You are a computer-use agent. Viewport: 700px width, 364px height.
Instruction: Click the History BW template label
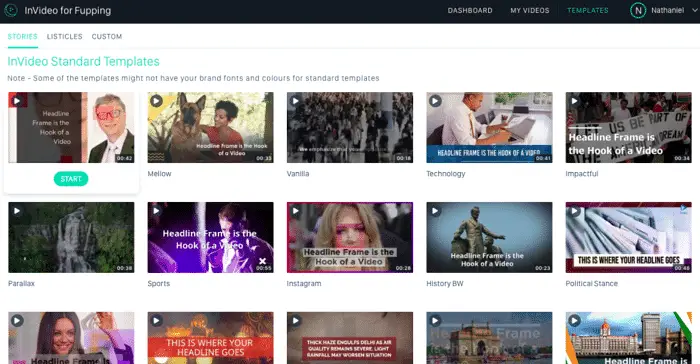445,284
